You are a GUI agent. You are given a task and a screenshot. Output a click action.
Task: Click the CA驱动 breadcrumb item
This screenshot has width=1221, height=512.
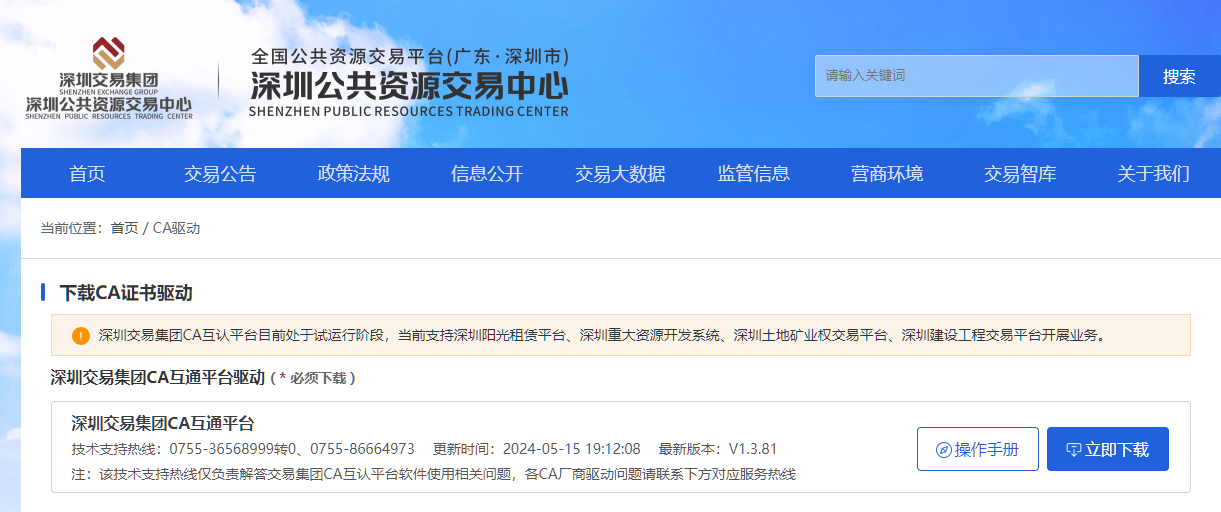tap(177, 228)
